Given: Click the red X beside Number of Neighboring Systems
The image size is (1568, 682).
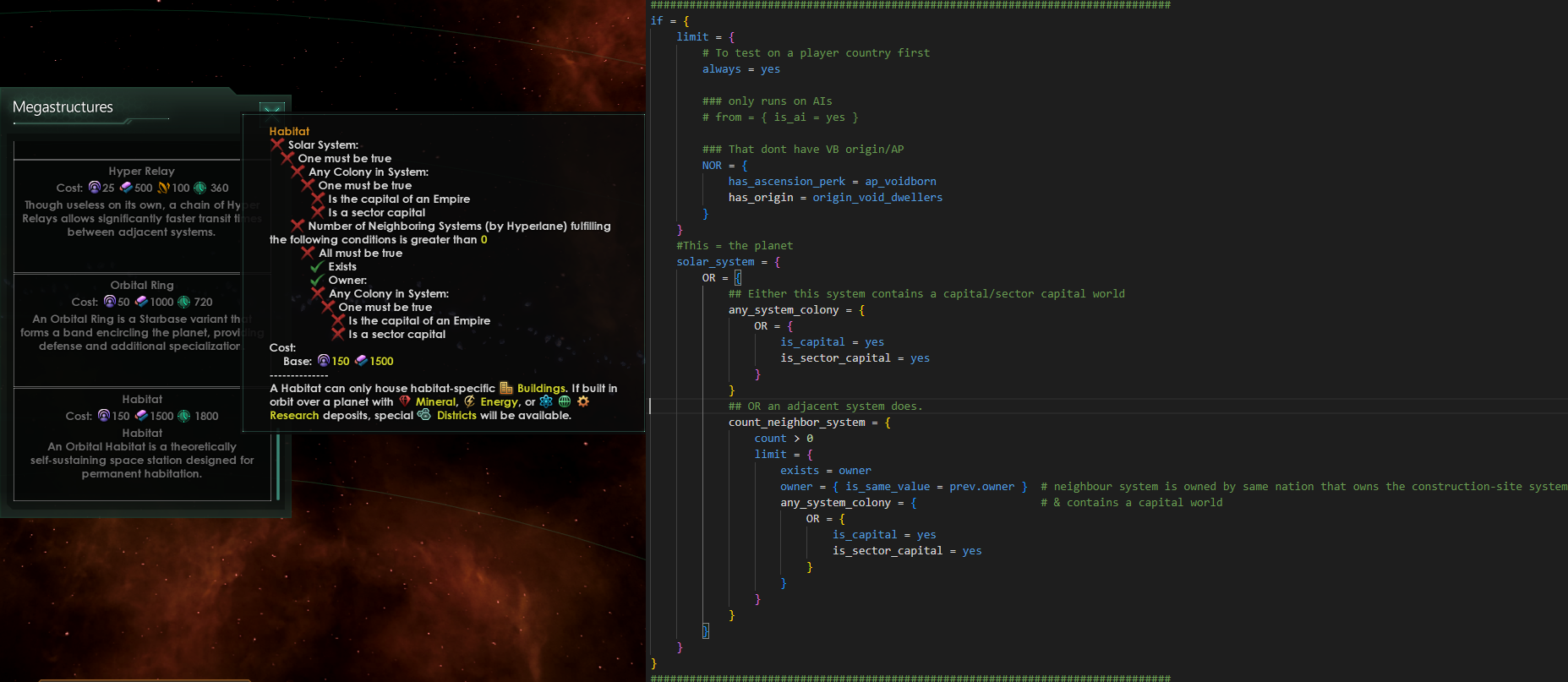Looking at the screenshot, I should pyautogui.click(x=298, y=226).
